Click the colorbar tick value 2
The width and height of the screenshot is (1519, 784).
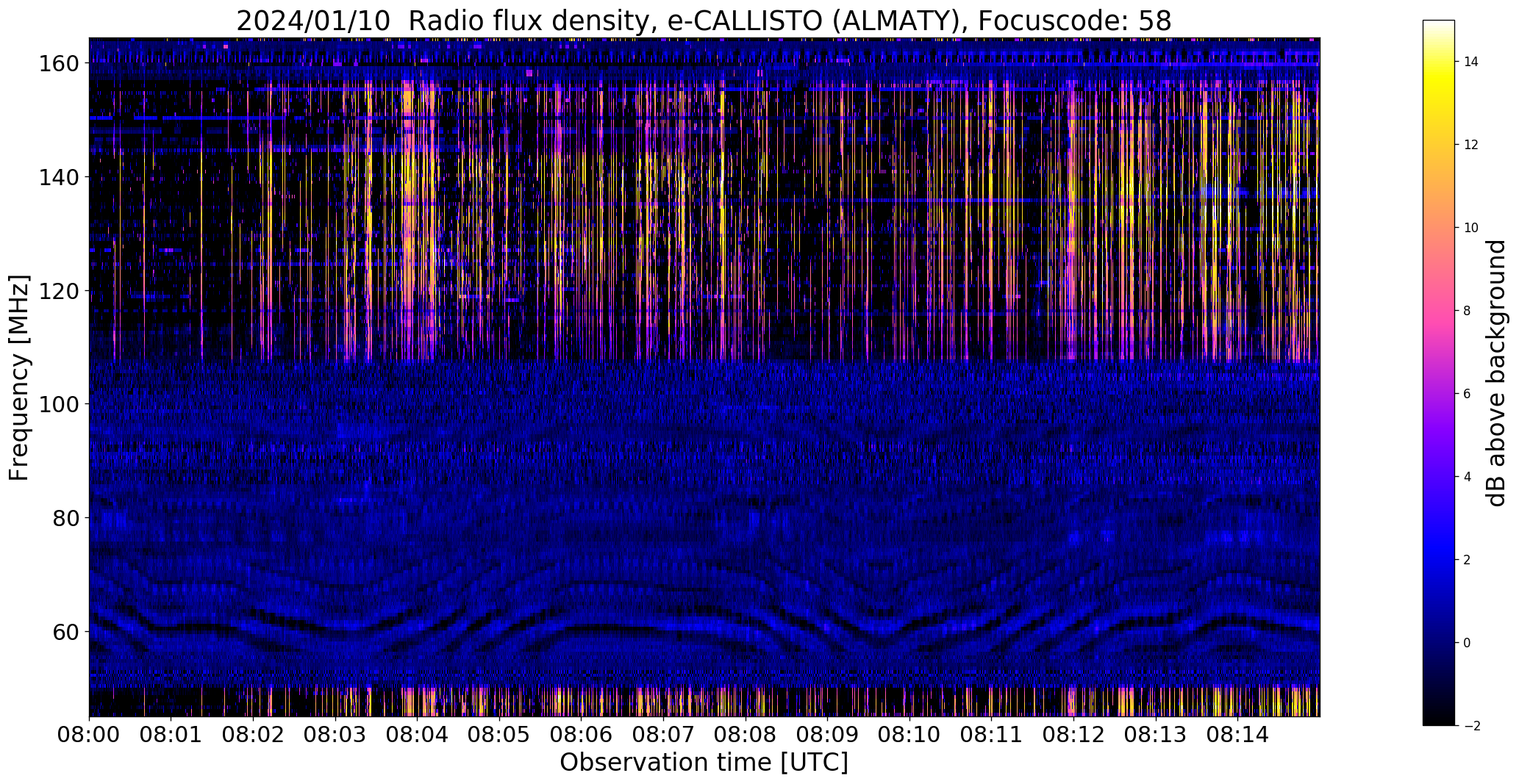click(x=1468, y=560)
